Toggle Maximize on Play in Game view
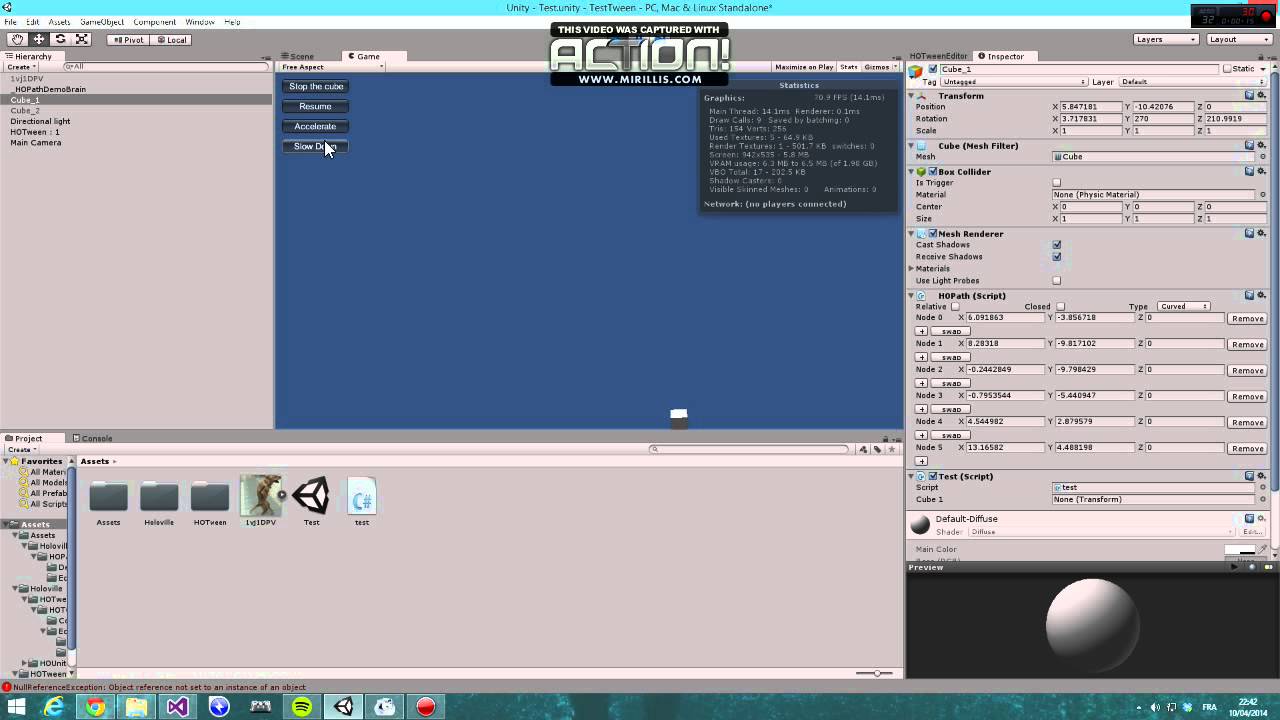Image resolution: width=1280 pixels, height=720 pixels. 804,67
